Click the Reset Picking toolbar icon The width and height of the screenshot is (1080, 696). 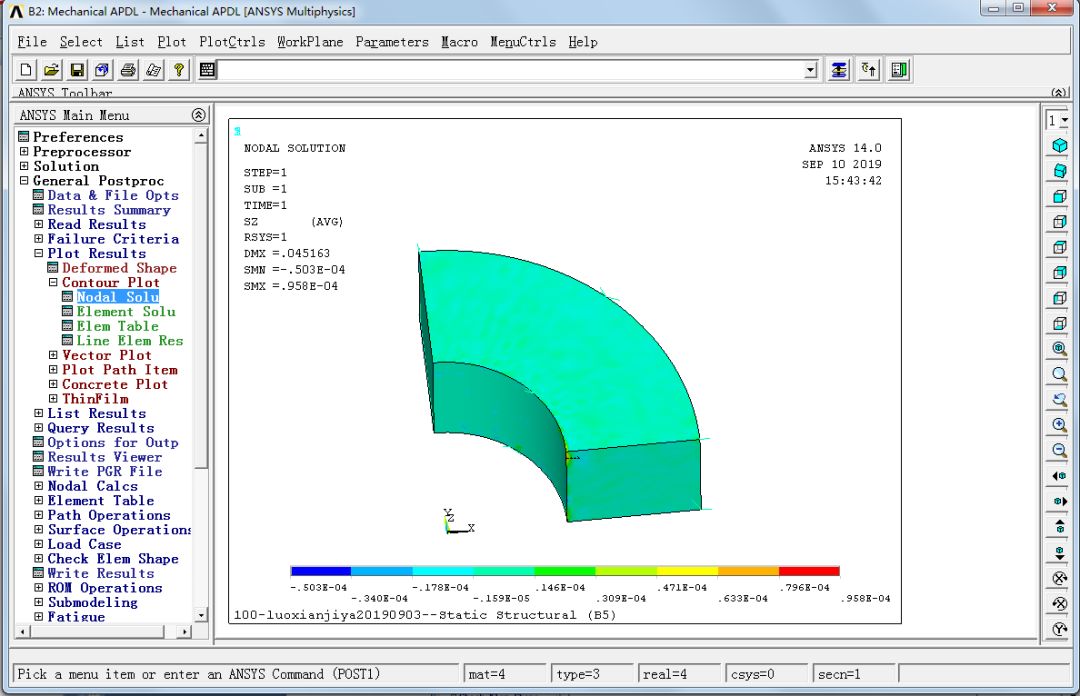pyautogui.click(x=869, y=70)
